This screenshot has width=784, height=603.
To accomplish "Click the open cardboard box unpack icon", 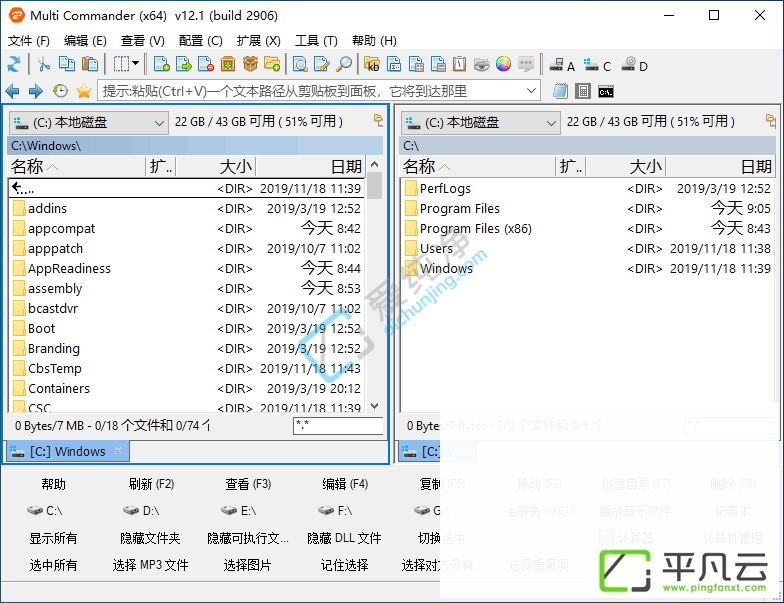I will point(250,64).
